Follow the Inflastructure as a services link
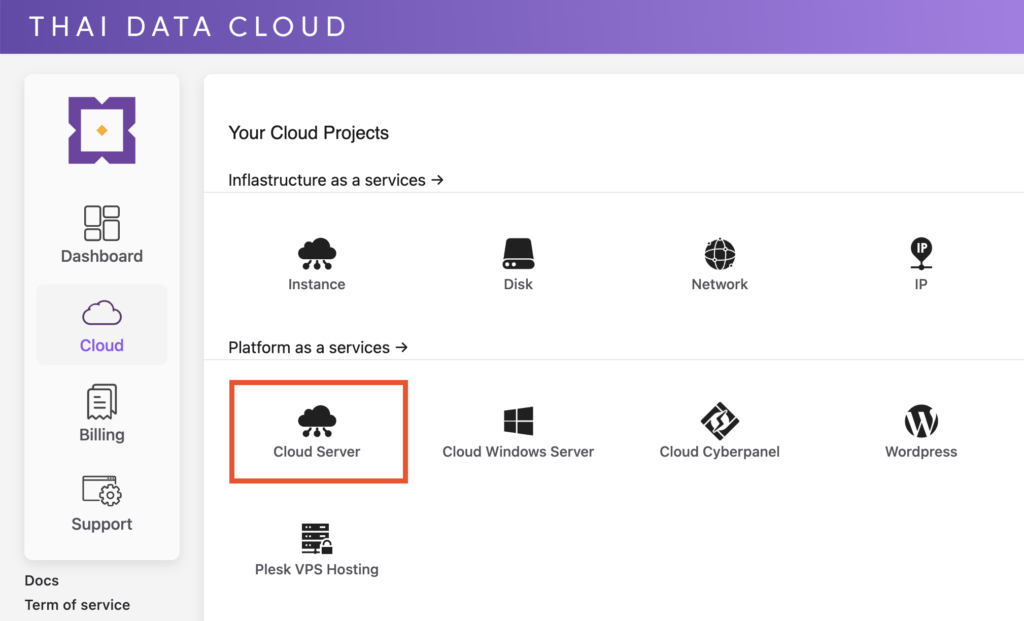Viewport: 1024px width, 621px height. coord(336,180)
